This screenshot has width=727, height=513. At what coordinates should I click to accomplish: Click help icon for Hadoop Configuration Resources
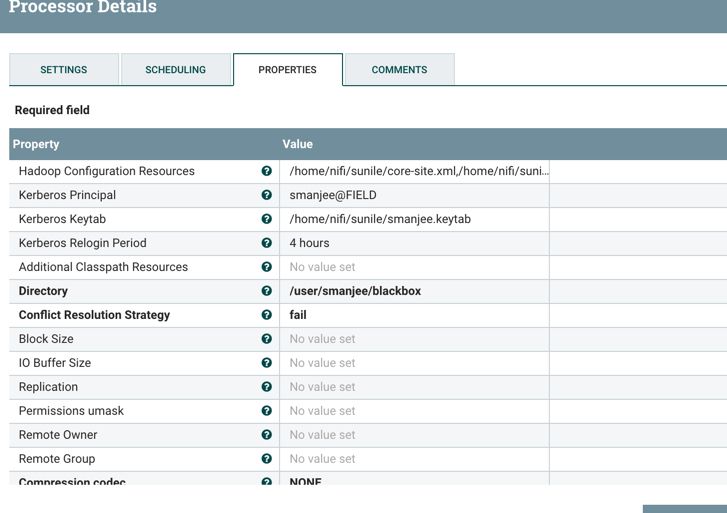pyautogui.click(x=266, y=171)
